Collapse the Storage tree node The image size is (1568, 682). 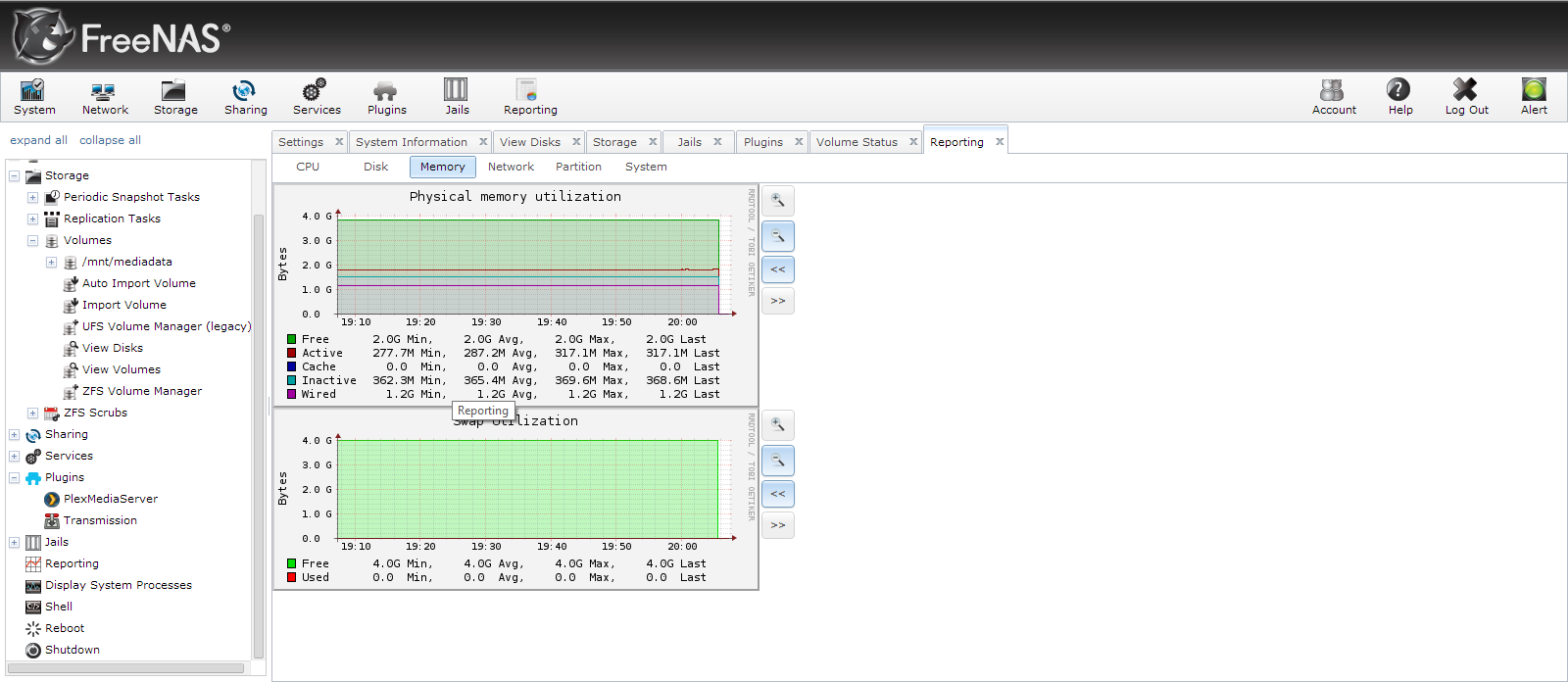[x=15, y=176]
